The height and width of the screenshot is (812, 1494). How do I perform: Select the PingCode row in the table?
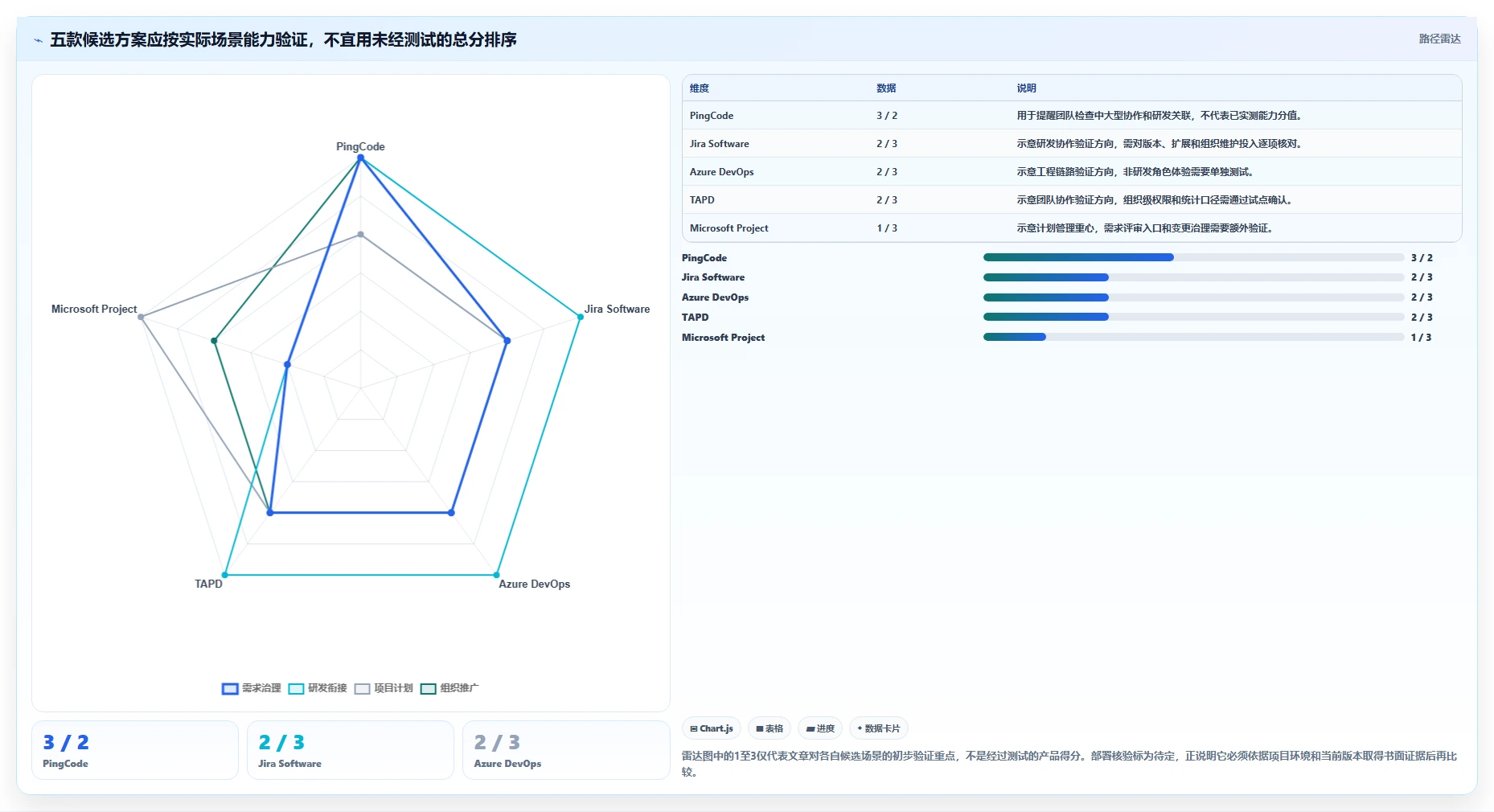(x=1072, y=116)
